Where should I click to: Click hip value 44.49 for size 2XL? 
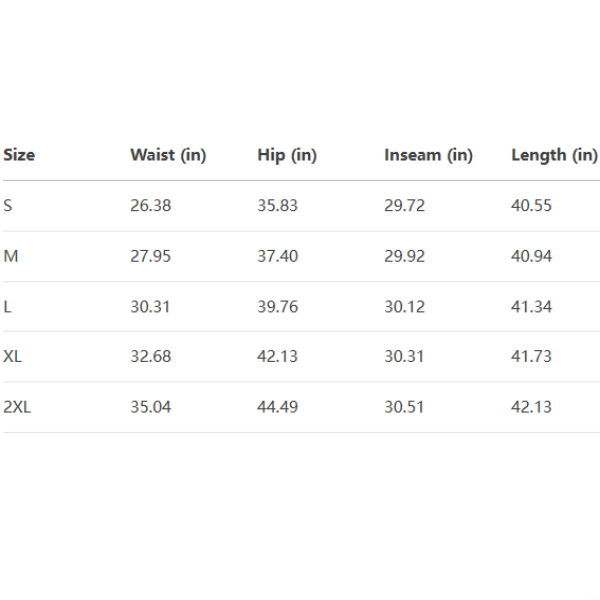tap(277, 407)
